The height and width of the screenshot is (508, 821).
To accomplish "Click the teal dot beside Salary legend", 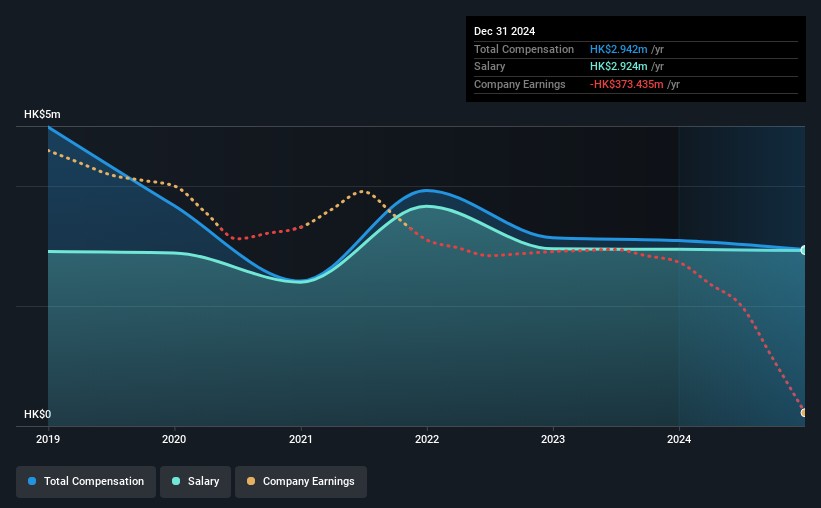I will point(176,481).
